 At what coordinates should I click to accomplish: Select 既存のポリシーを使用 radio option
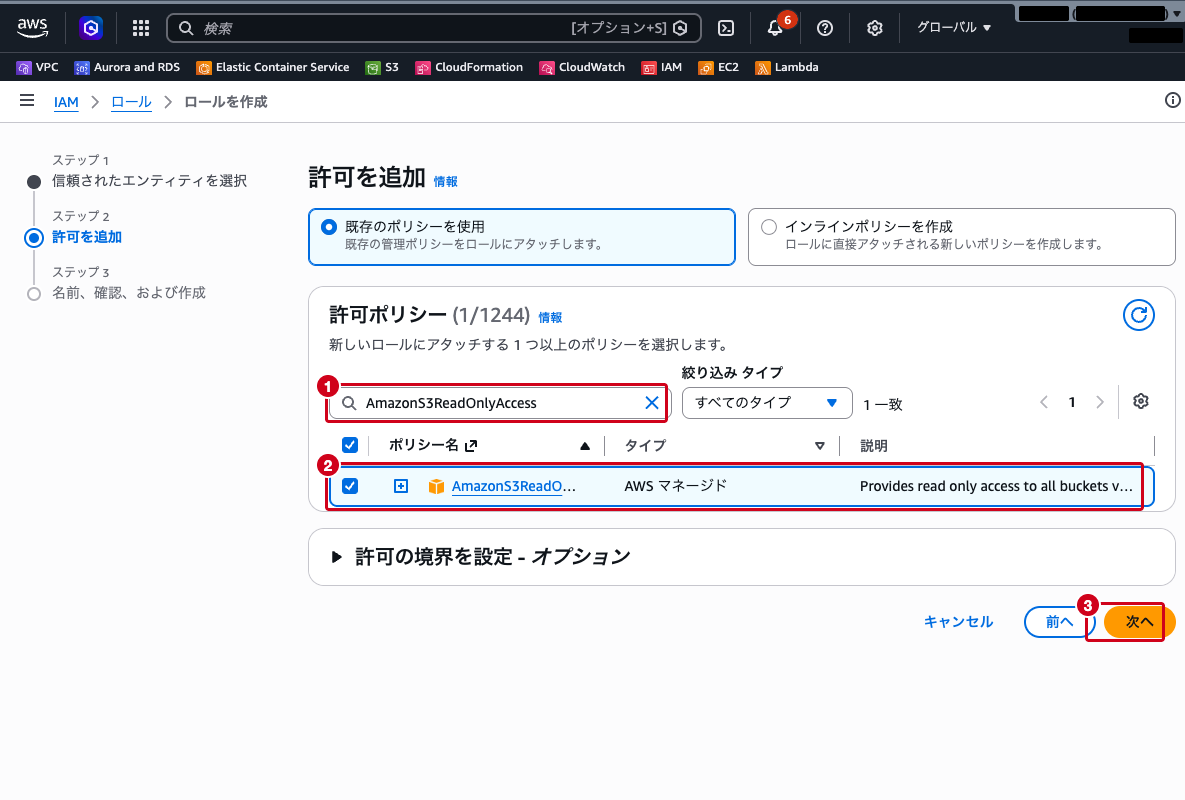[329, 227]
